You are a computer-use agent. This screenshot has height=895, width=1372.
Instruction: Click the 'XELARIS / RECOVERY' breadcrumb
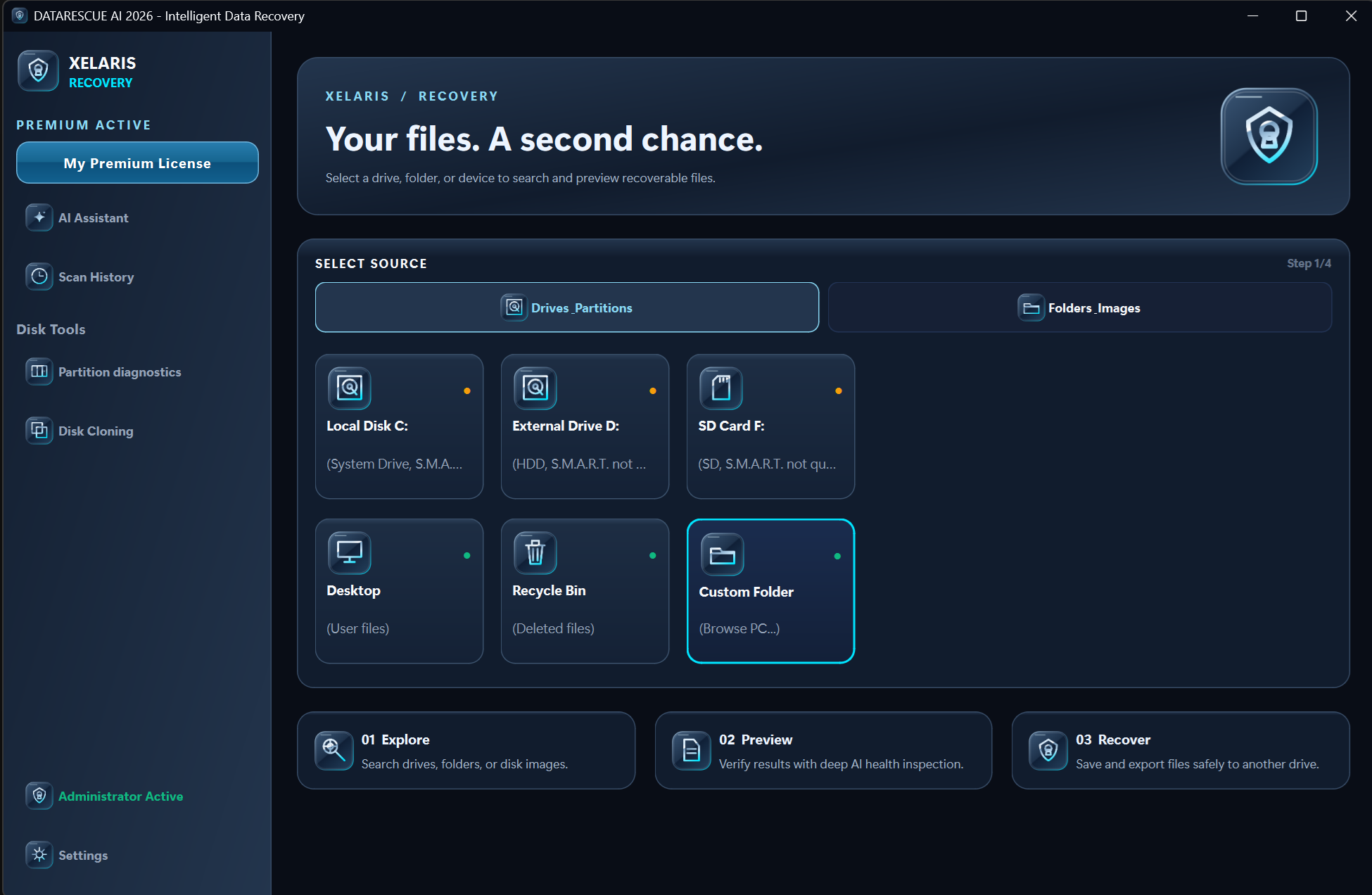click(x=412, y=96)
